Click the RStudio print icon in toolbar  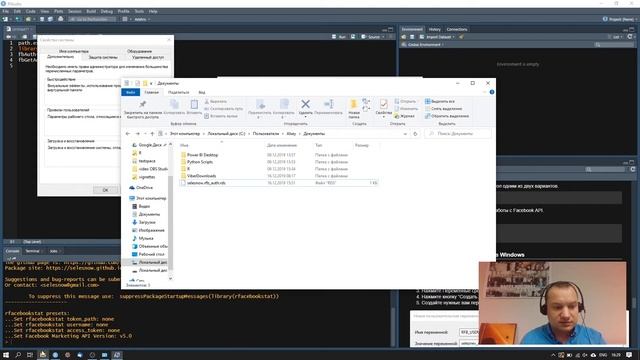click(61, 19)
